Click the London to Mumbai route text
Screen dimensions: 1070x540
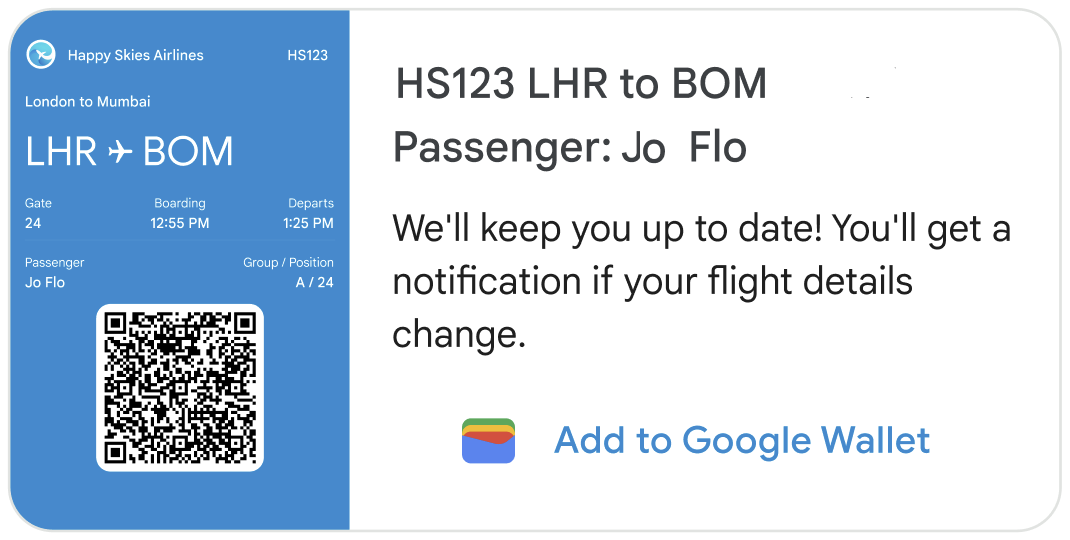(x=88, y=101)
